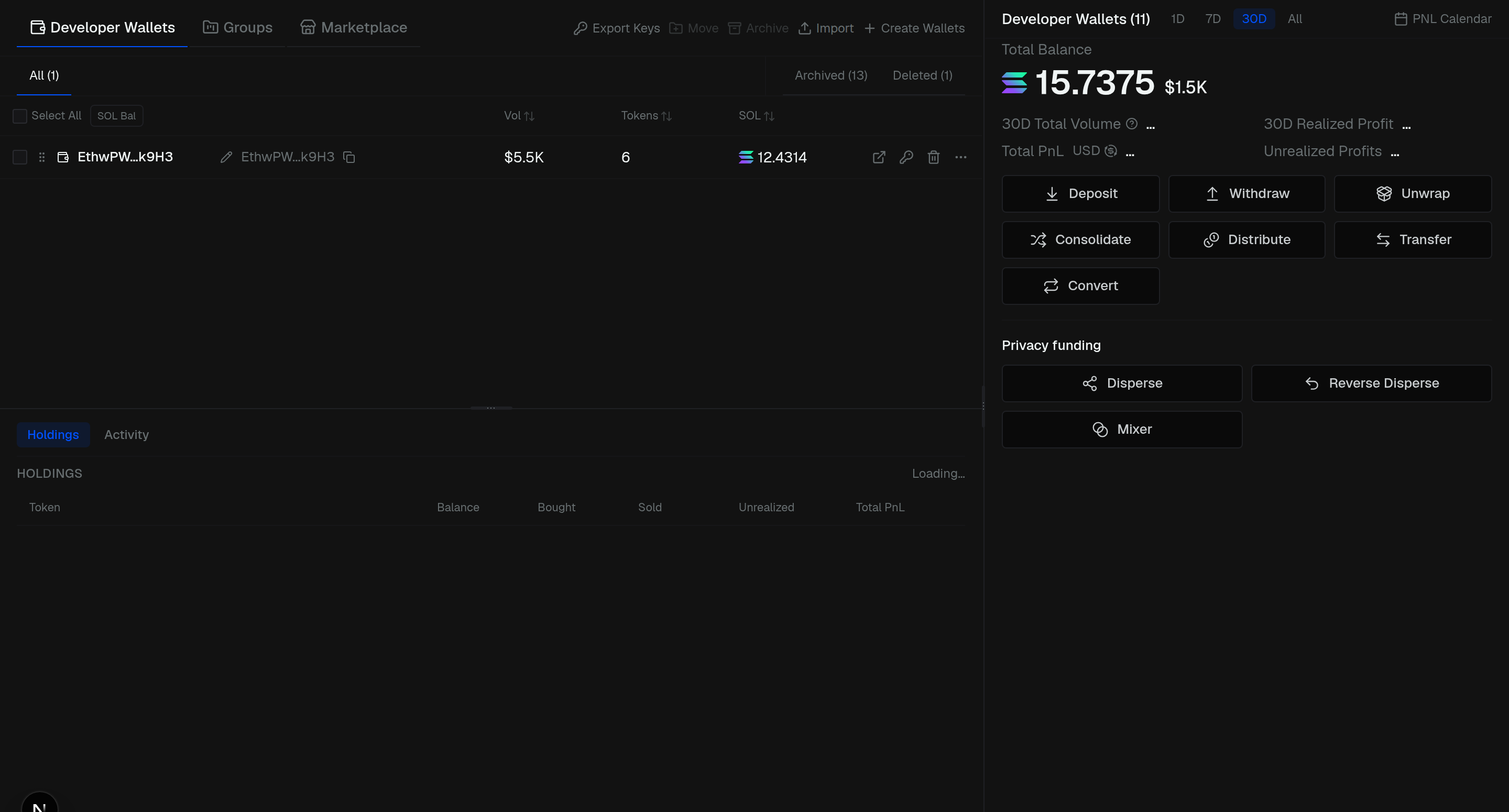Click the Sold column header
1509x812 pixels.
tap(650, 507)
